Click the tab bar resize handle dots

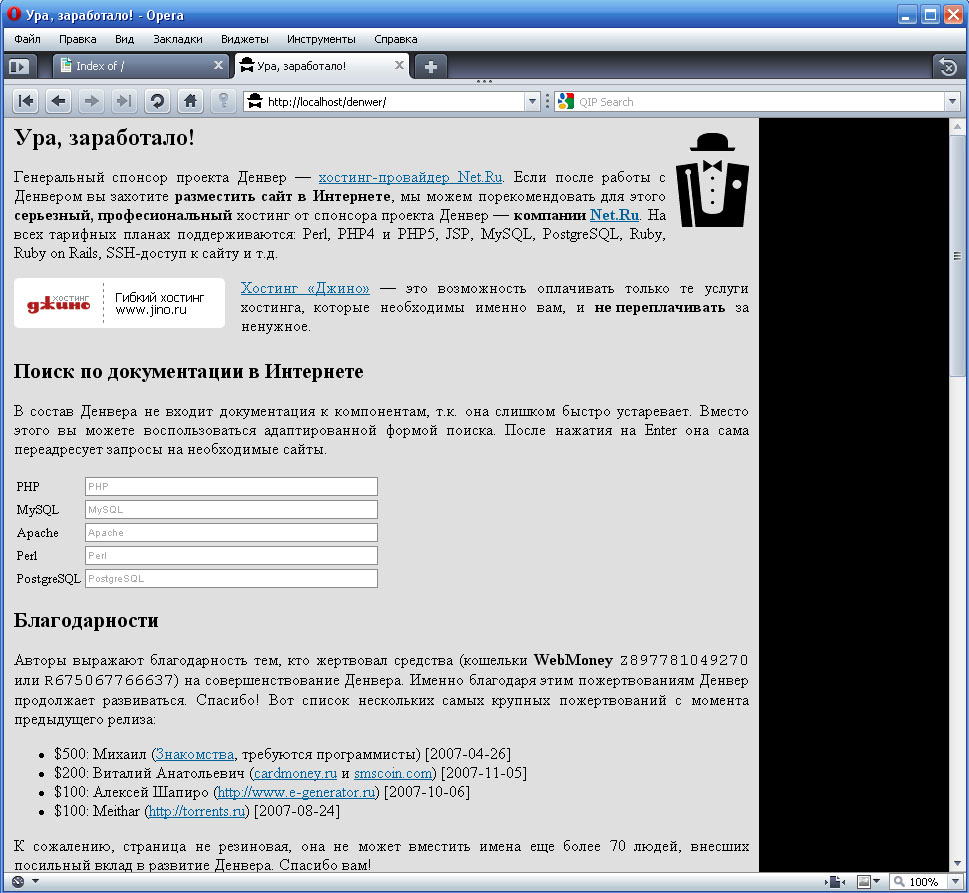click(x=484, y=81)
